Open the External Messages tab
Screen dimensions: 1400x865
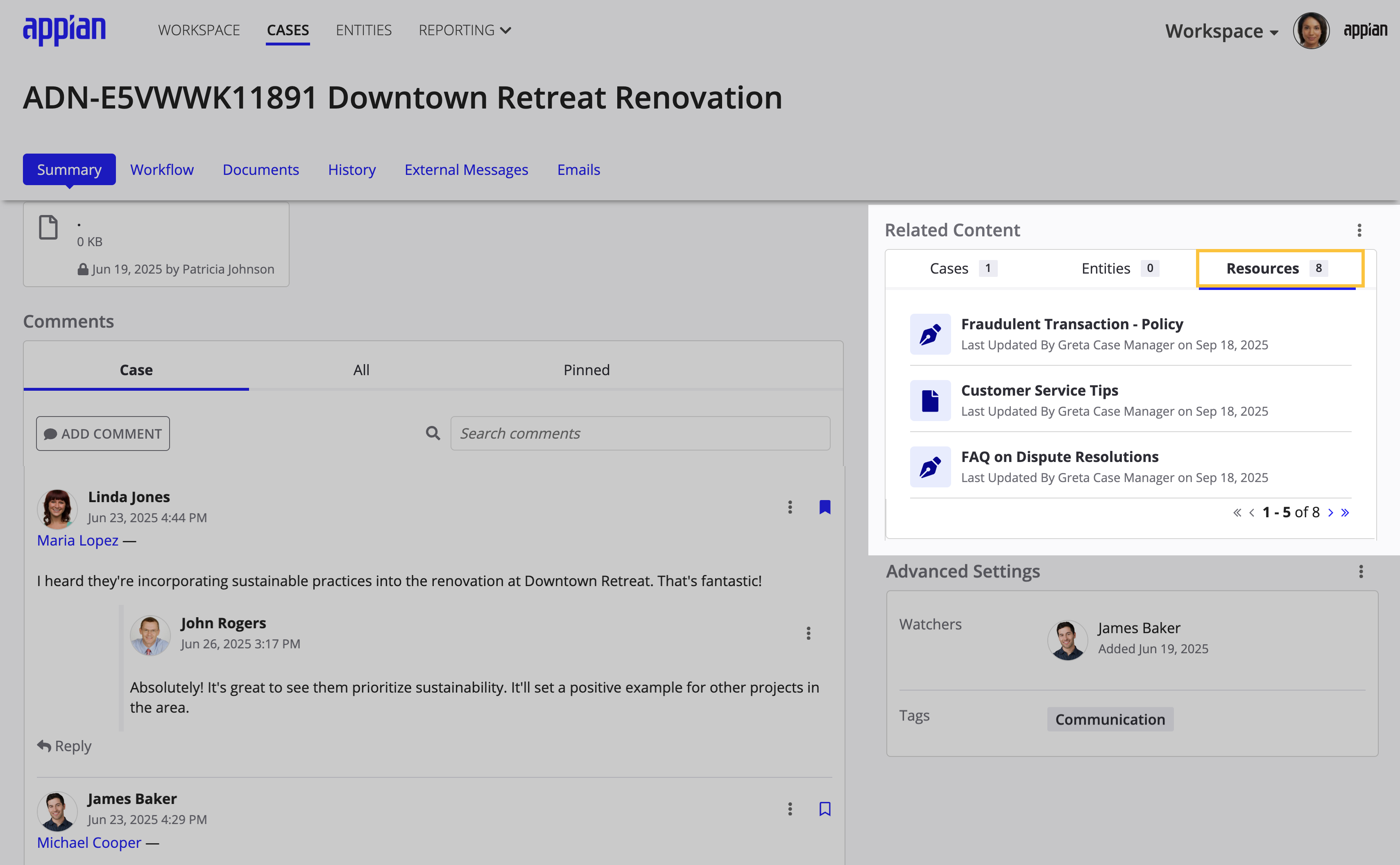[x=466, y=170]
